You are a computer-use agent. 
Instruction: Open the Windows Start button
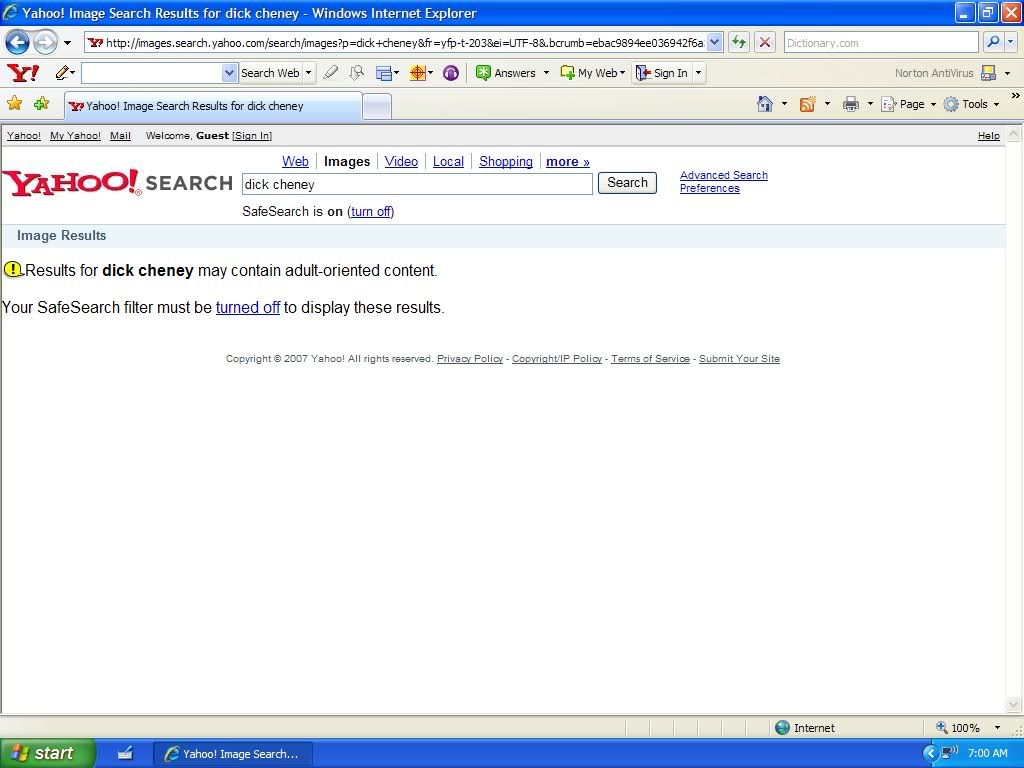pyautogui.click(x=47, y=753)
